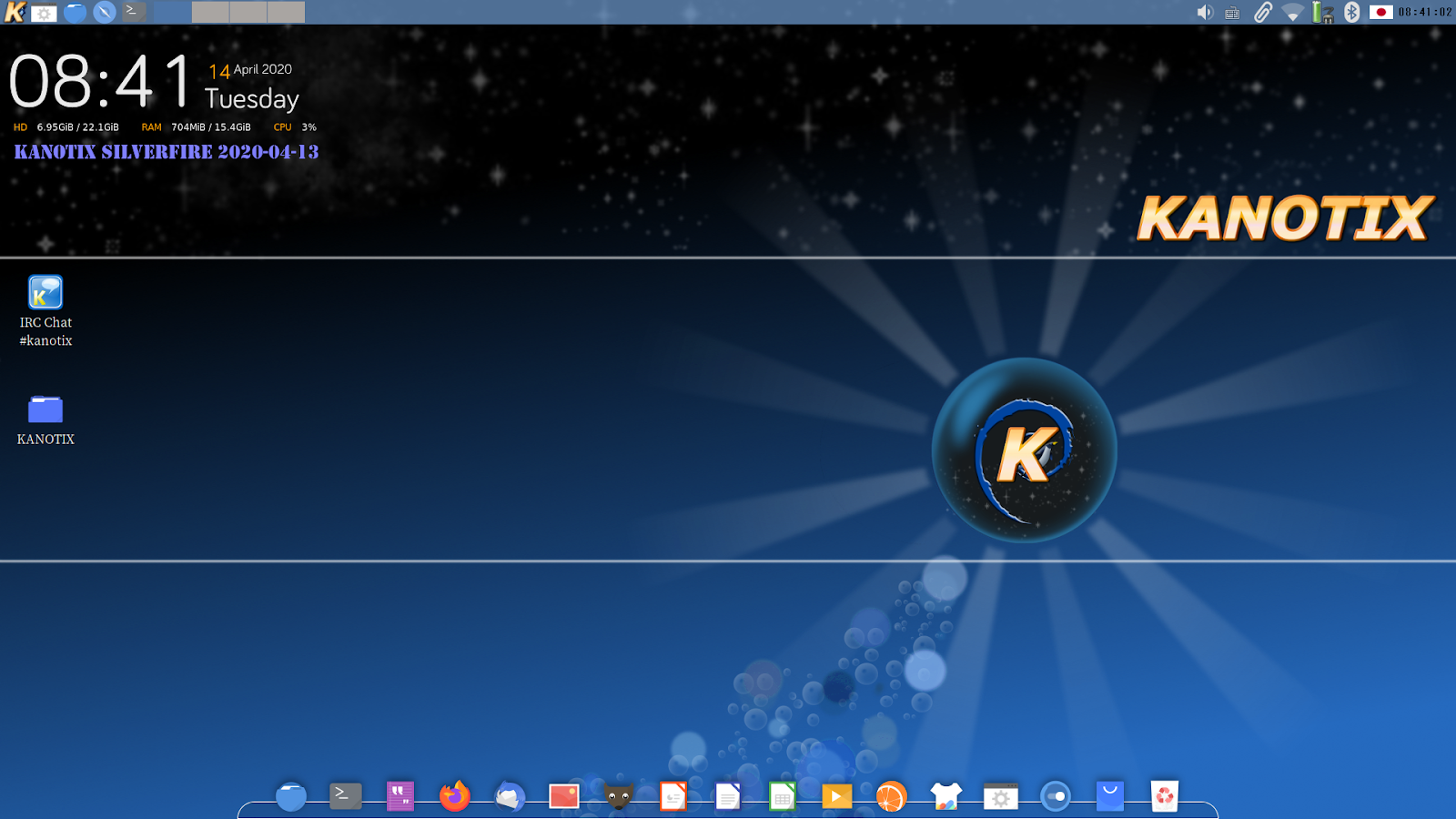Click the panel clock showing 08:41:02
Viewport: 1456px width, 819px height.
click(1425, 12)
